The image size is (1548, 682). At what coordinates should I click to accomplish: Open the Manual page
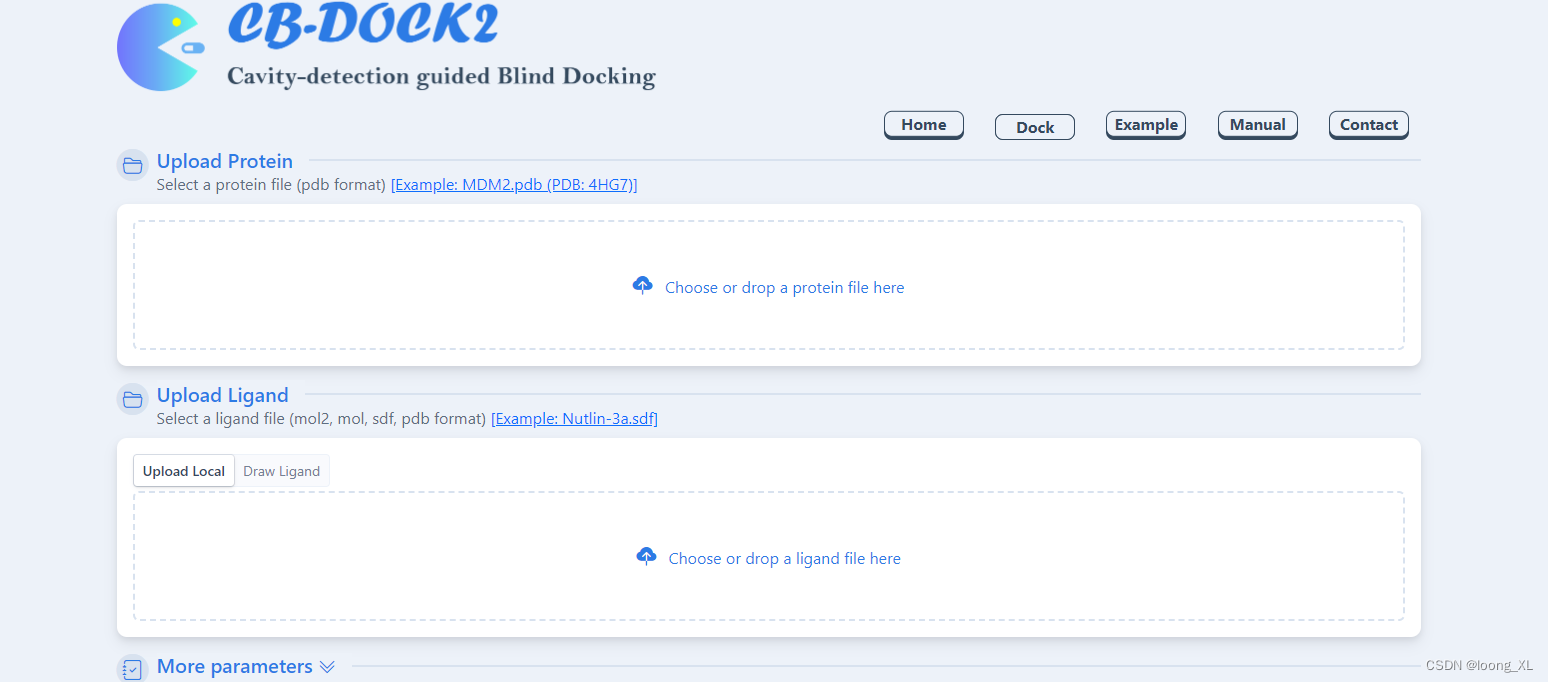1257,124
